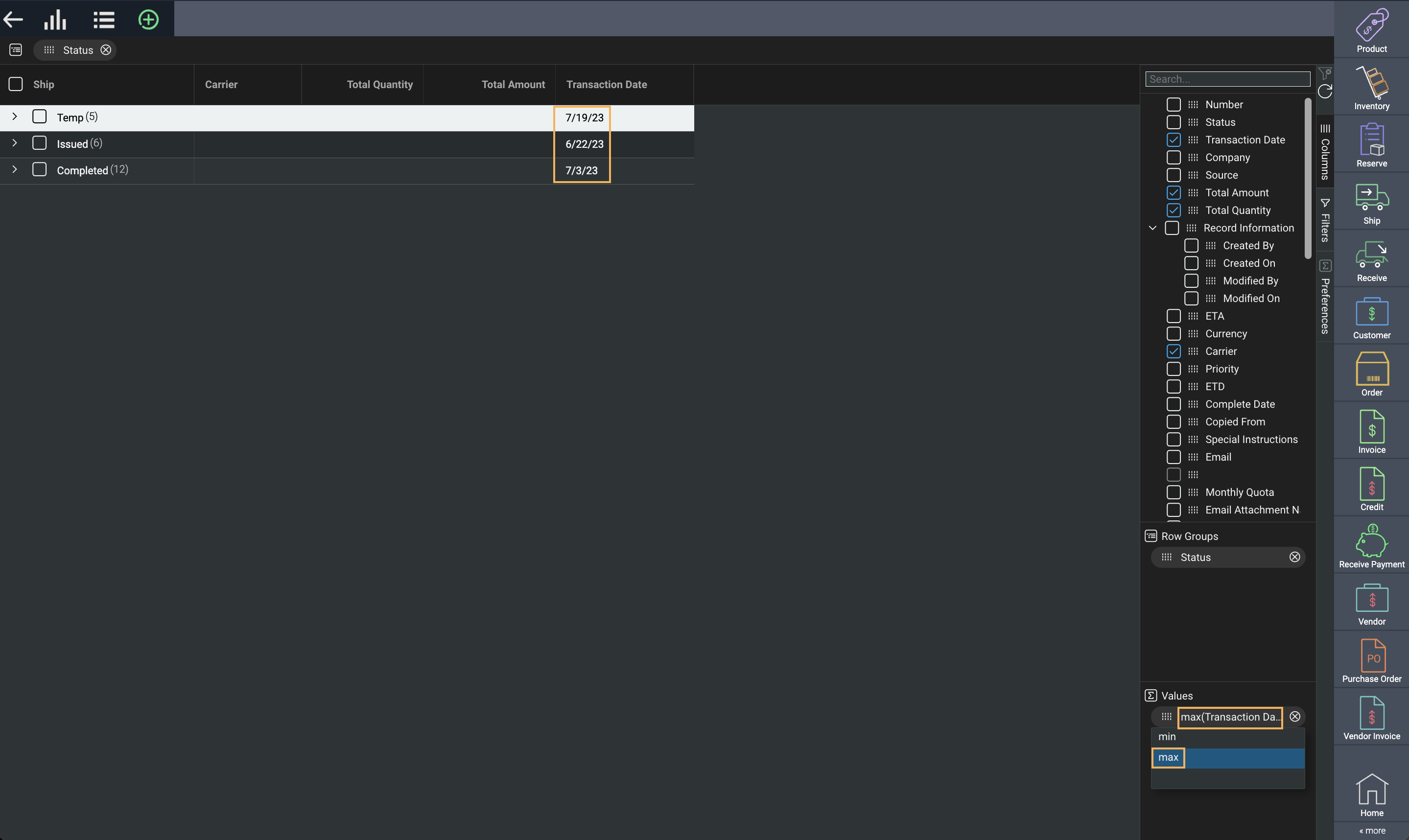This screenshot has height=840, width=1409.
Task: Open the bar chart view icon
Action: pos(55,20)
